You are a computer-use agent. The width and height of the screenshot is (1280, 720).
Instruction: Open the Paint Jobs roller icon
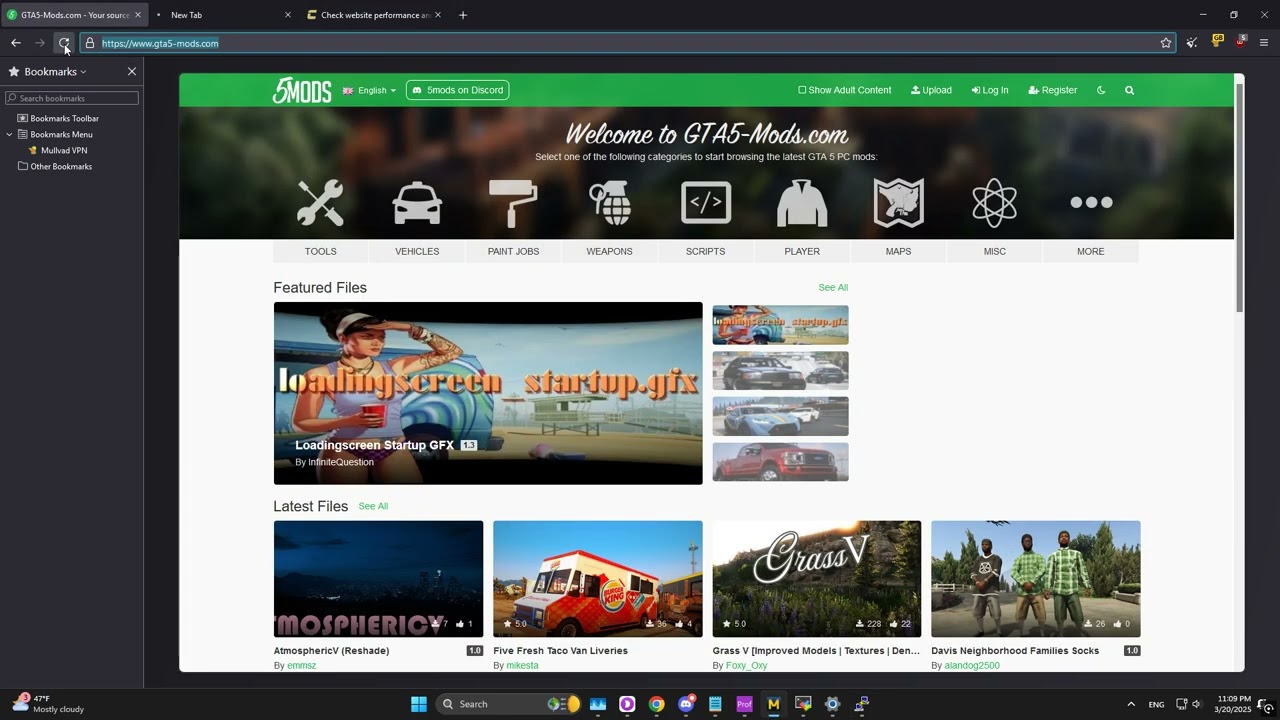(x=513, y=203)
